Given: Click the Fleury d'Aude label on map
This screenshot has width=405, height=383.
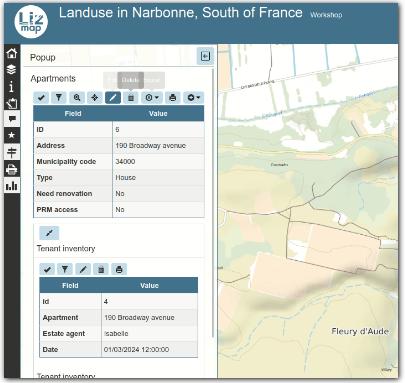Looking at the screenshot, I should click(x=360, y=331).
